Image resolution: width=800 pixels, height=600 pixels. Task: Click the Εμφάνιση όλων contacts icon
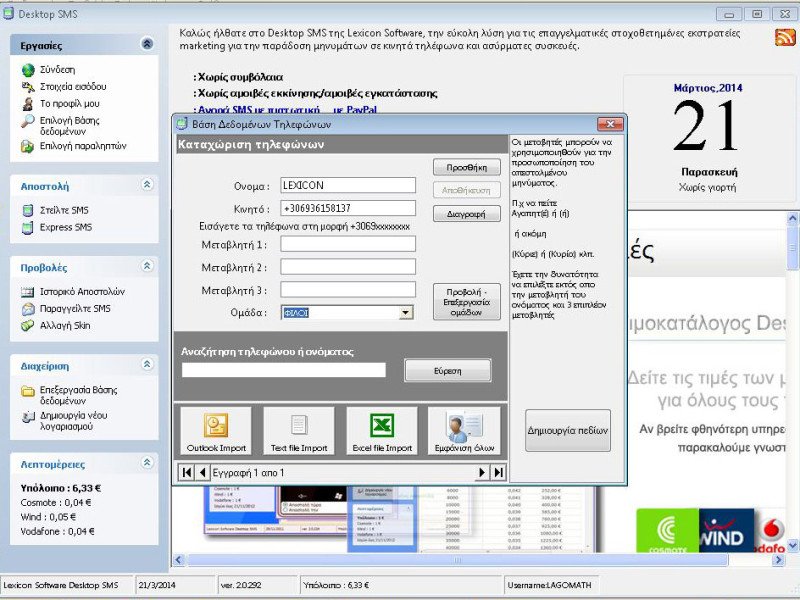[464, 432]
